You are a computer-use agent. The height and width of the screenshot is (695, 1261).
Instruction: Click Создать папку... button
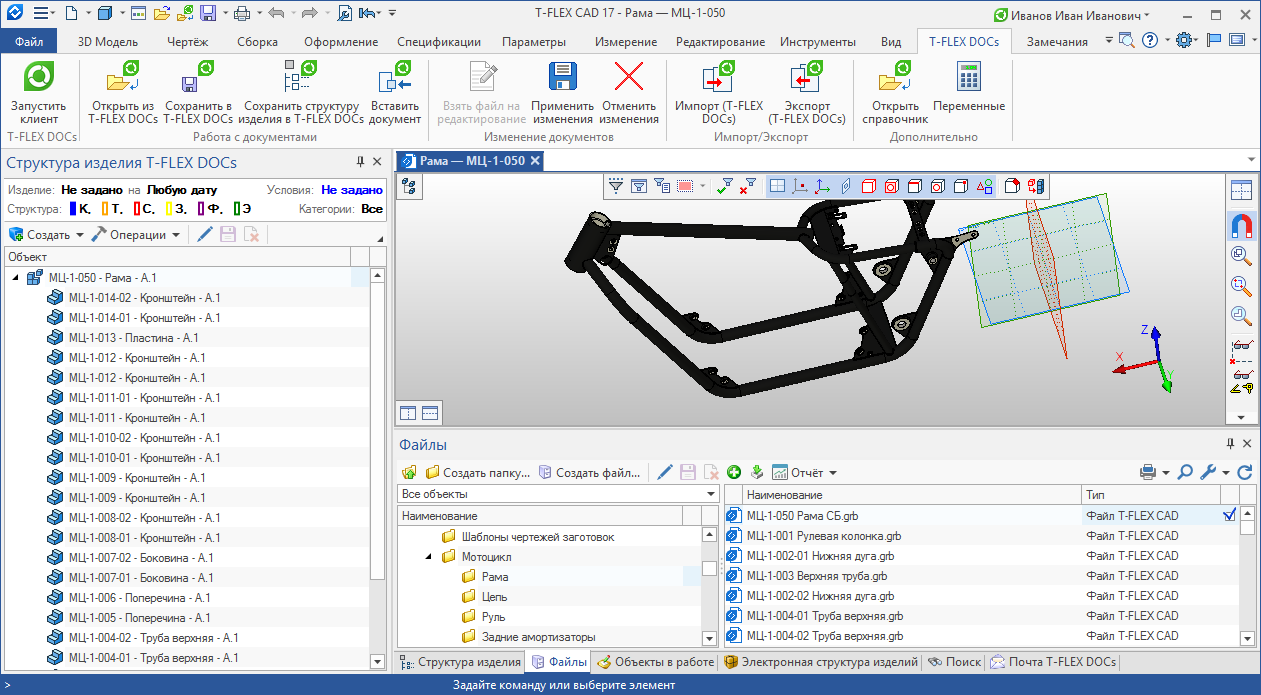[478, 472]
